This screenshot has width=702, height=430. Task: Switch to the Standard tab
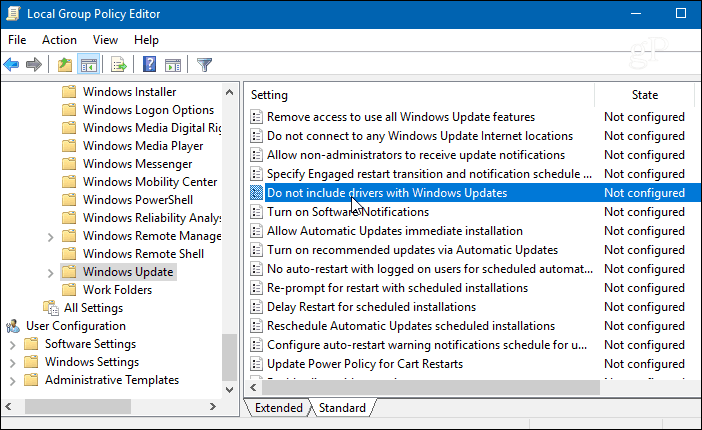click(342, 408)
